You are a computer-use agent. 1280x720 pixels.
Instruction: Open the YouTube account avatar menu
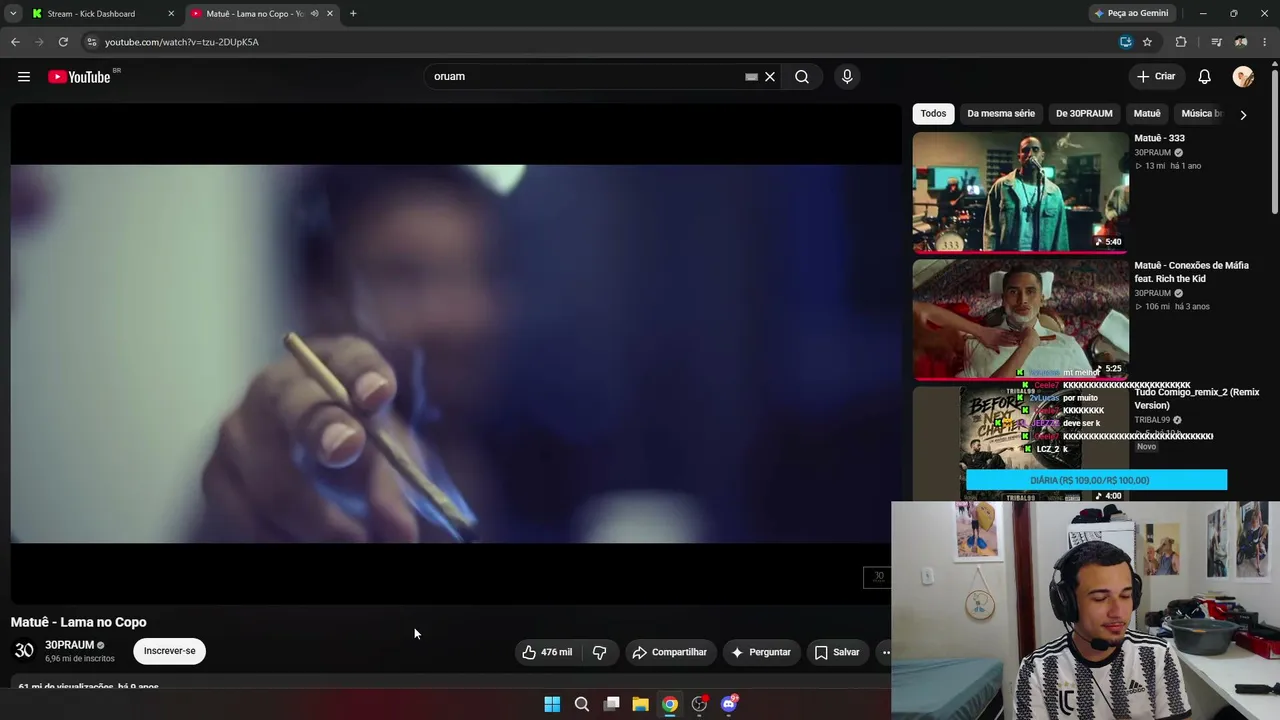pyautogui.click(x=1243, y=77)
